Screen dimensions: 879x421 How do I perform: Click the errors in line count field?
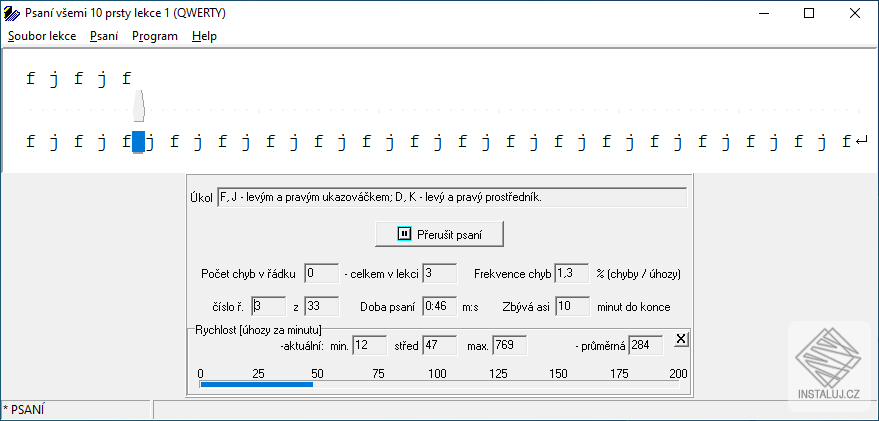(322, 272)
